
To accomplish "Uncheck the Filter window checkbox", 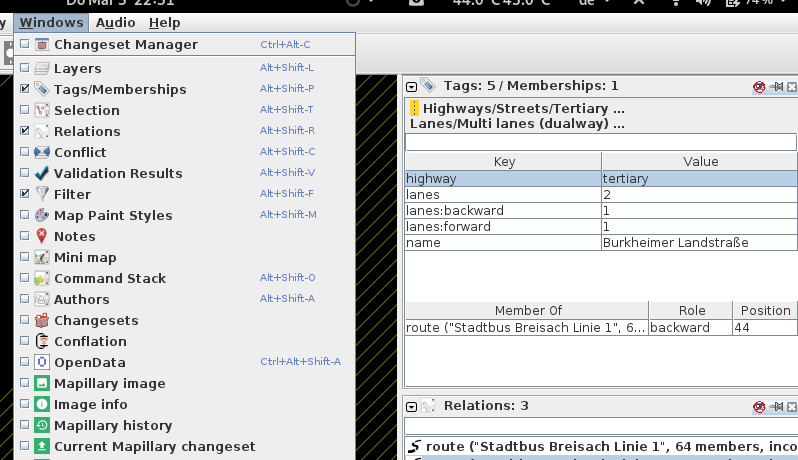I will pyautogui.click(x=24, y=193).
